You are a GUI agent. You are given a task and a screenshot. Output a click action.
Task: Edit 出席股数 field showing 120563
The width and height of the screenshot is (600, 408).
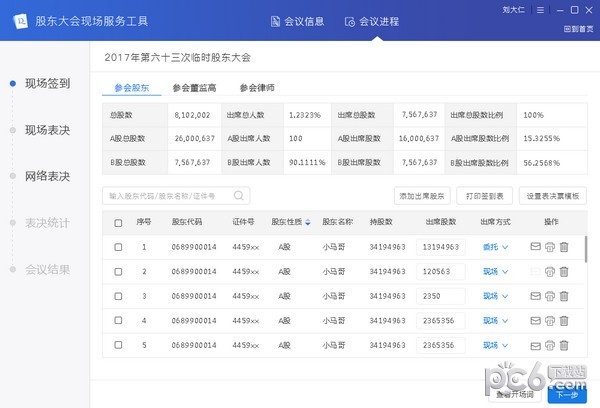pyautogui.click(x=441, y=271)
